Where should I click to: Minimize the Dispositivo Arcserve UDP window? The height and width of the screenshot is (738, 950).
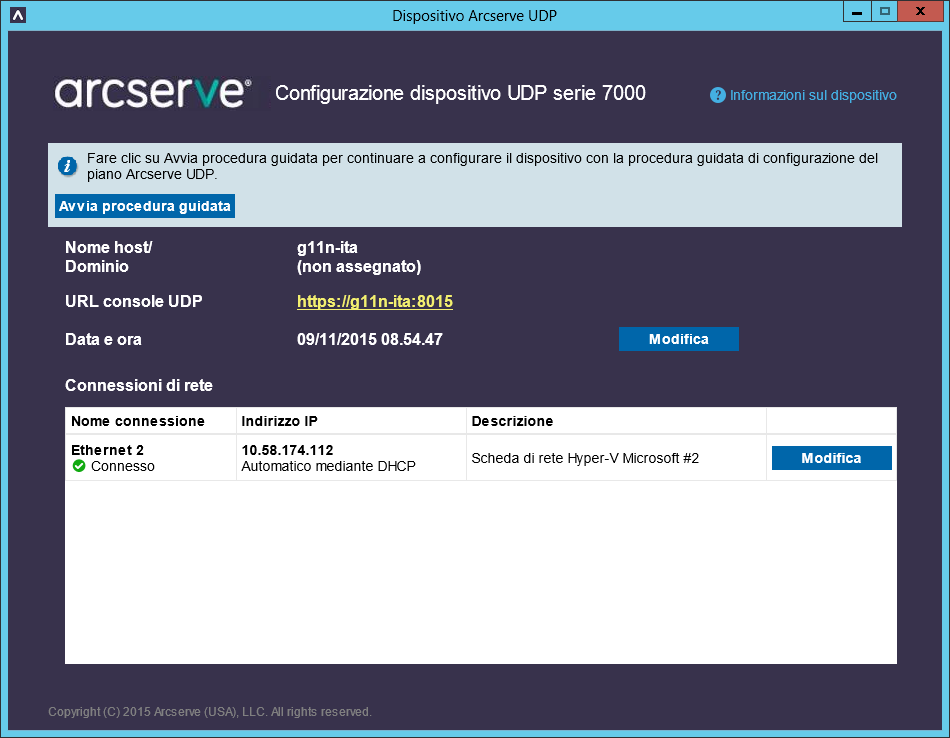tap(857, 12)
